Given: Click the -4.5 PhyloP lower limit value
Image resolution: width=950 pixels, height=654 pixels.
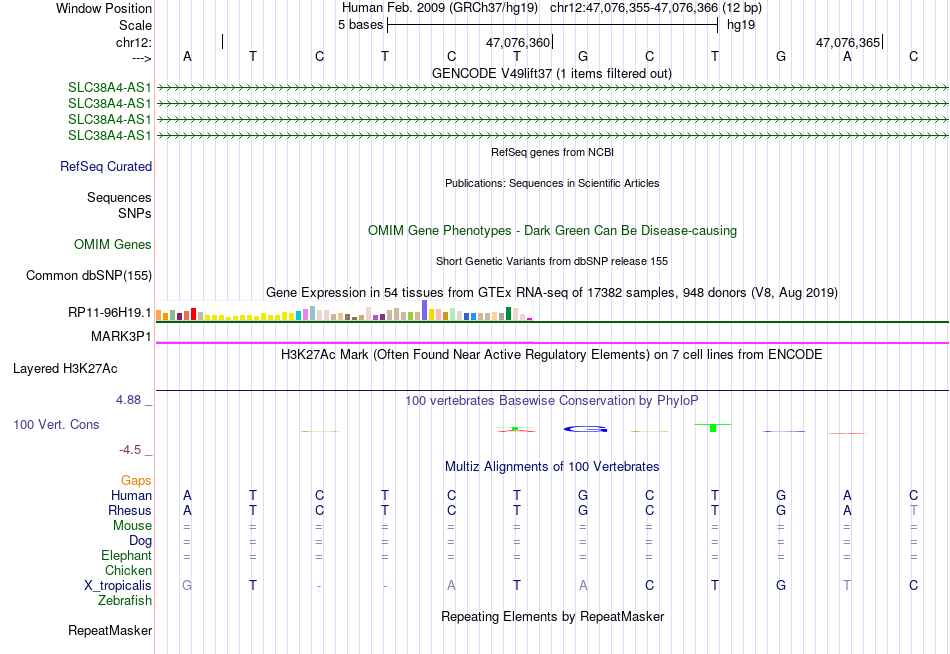Looking at the screenshot, I should 130,450.
